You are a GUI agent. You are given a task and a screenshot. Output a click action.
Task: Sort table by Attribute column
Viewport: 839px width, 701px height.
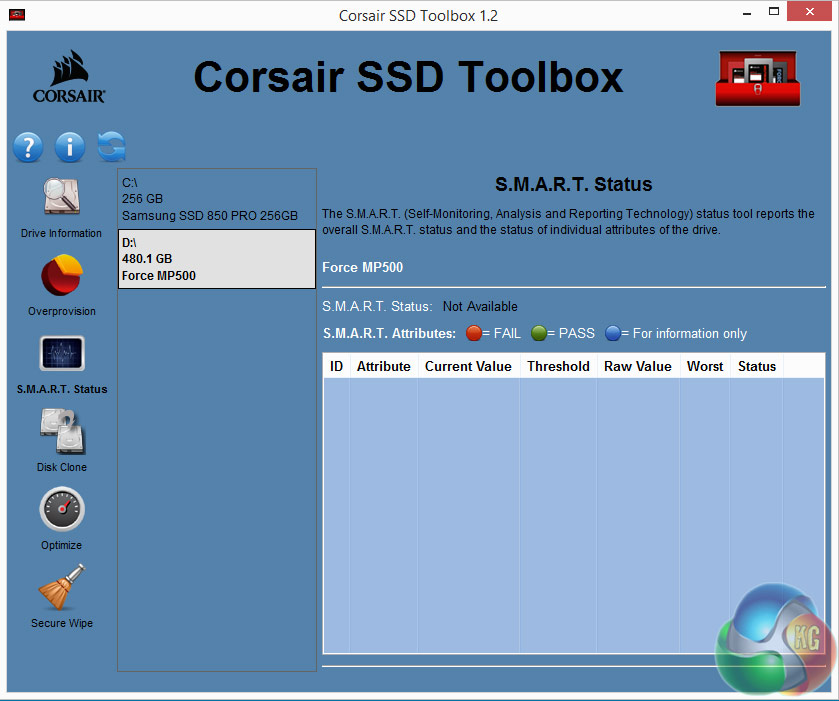pos(384,366)
